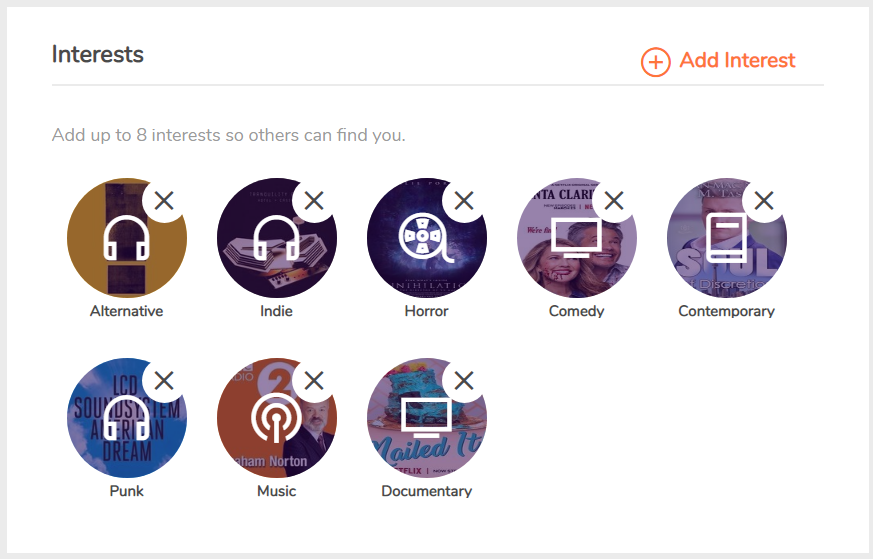Viewport: 873px width, 559px height.
Task: Select the book icon on Contemporary thumbnail
Action: [727, 238]
